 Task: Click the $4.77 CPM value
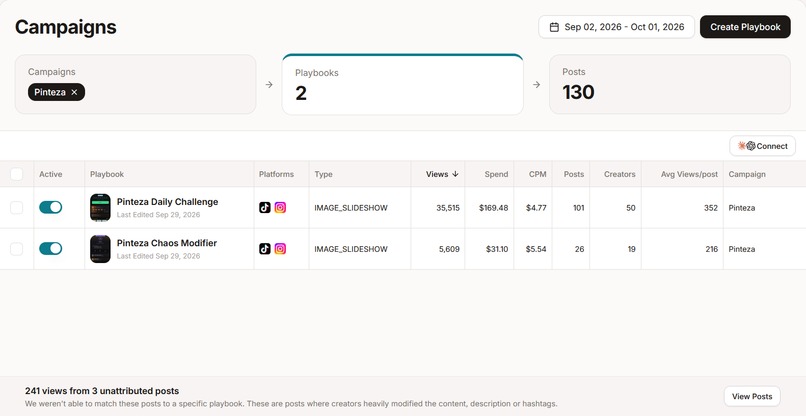536,208
